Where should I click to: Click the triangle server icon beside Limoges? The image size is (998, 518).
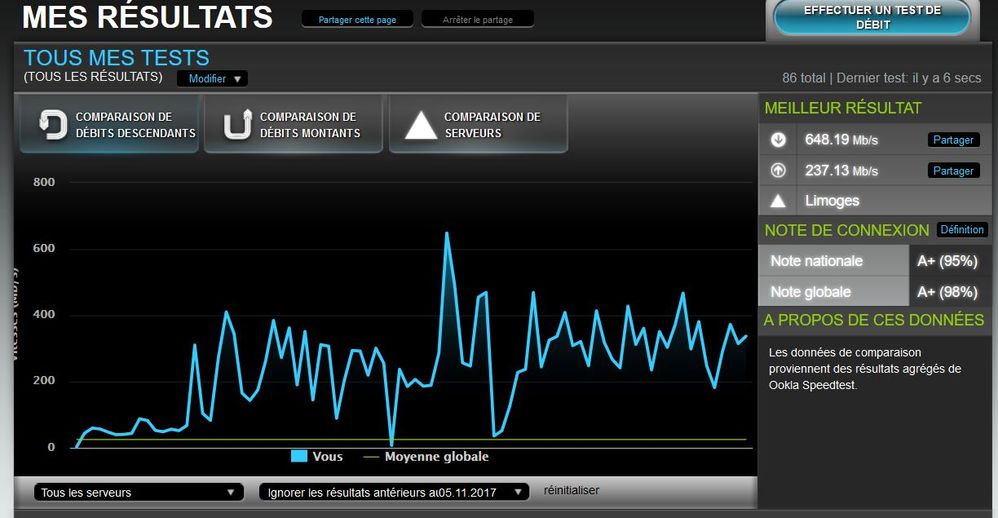(778, 201)
